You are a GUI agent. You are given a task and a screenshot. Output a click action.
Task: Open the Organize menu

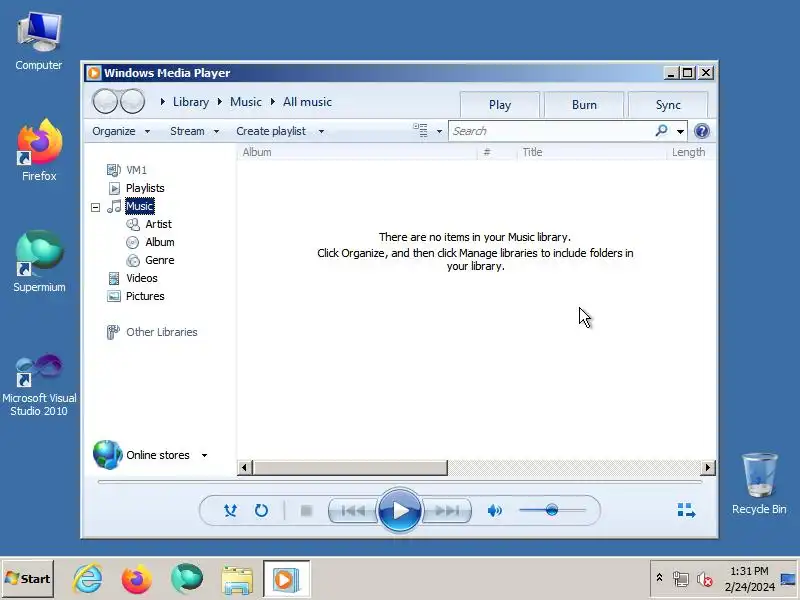coord(121,131)
